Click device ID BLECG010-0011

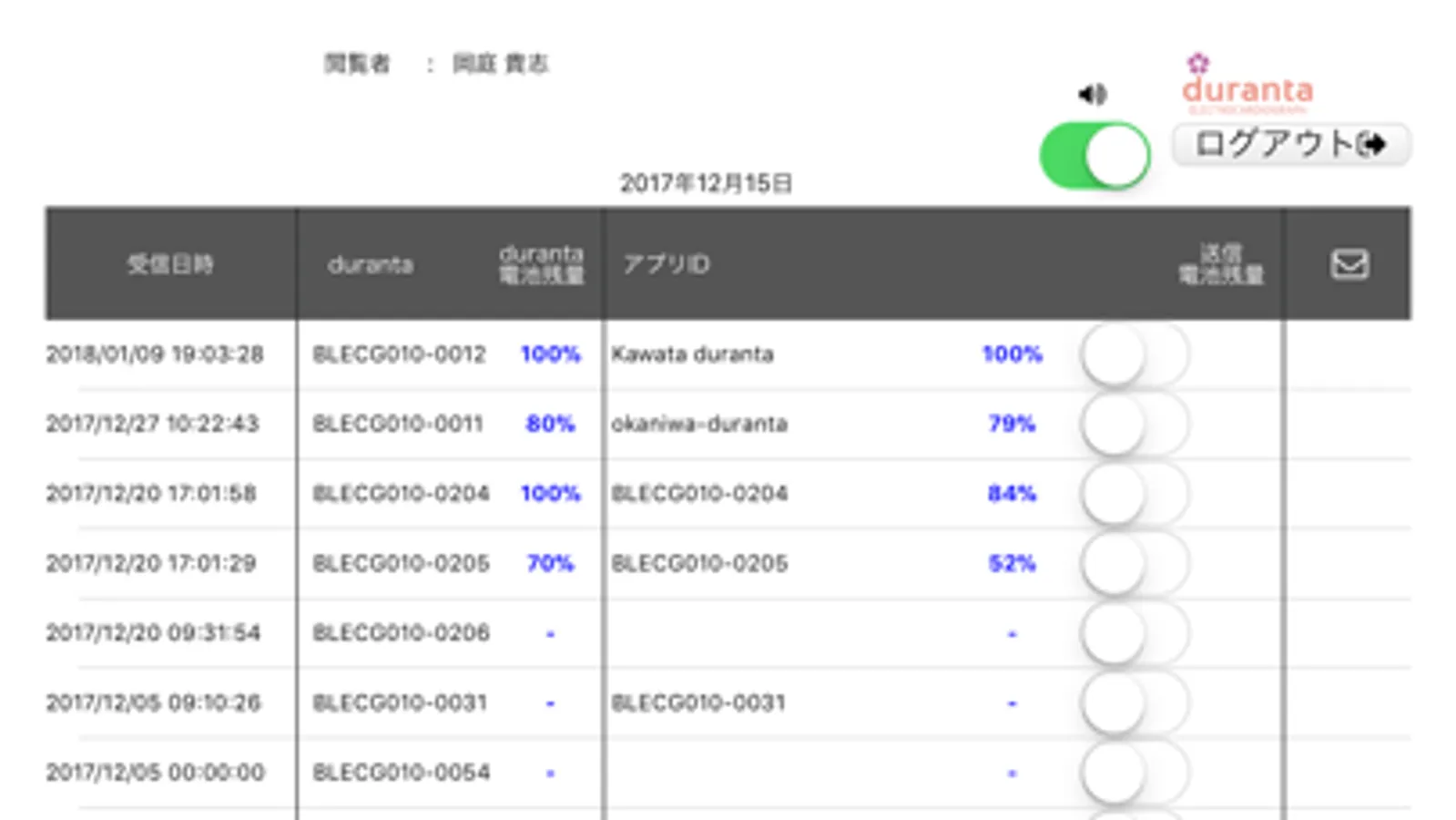tap(398, 424)
